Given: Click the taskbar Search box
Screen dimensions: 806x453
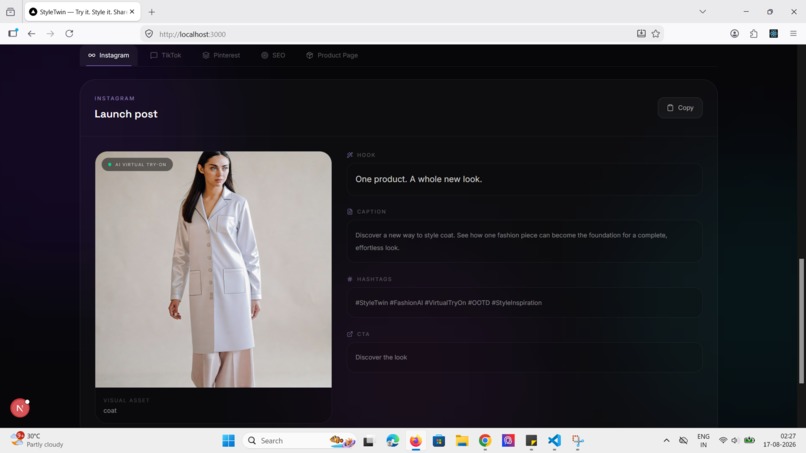Looking at the screenshot, I should pos(299,440).
